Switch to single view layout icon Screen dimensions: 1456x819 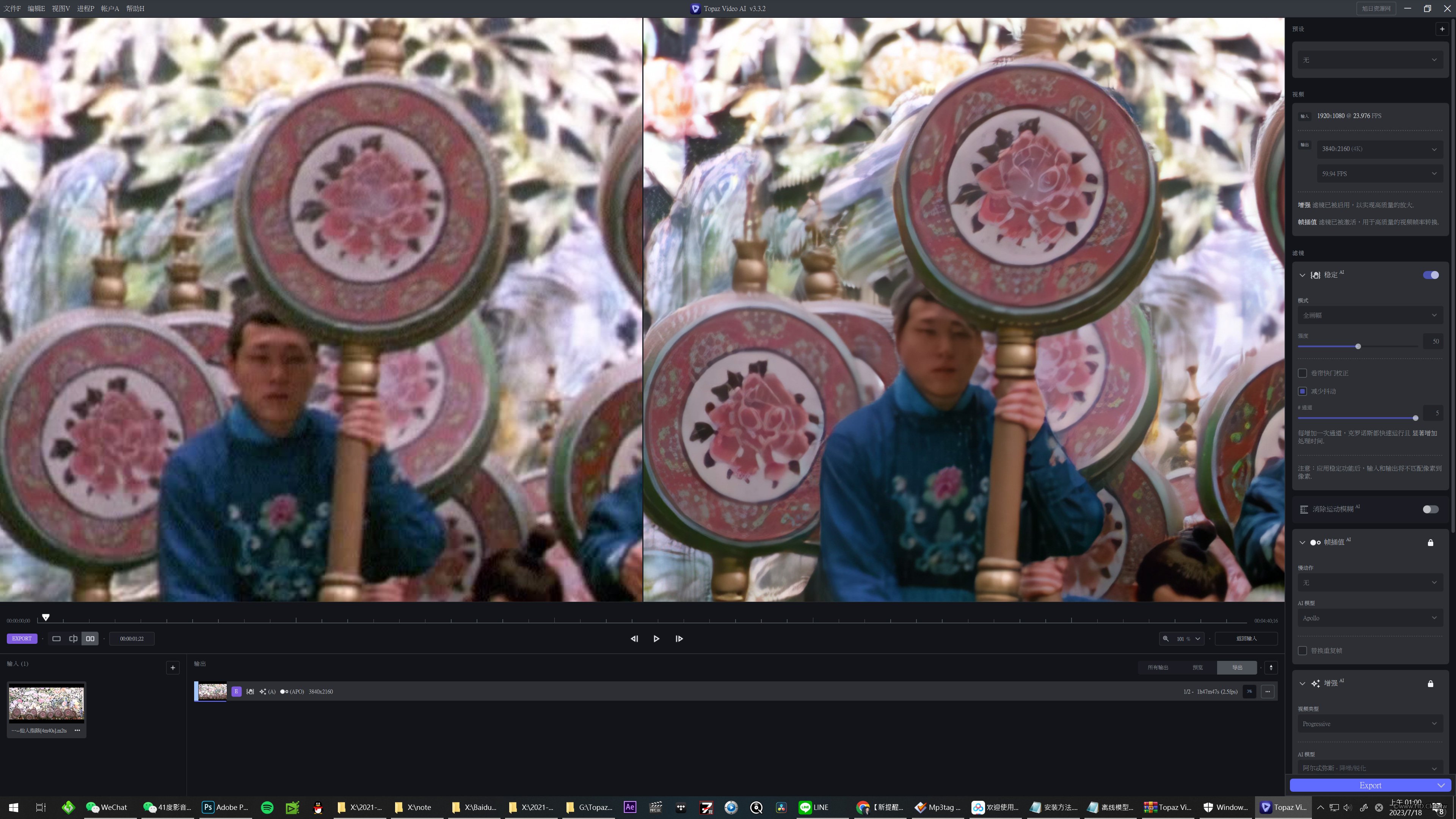[56, 639]
